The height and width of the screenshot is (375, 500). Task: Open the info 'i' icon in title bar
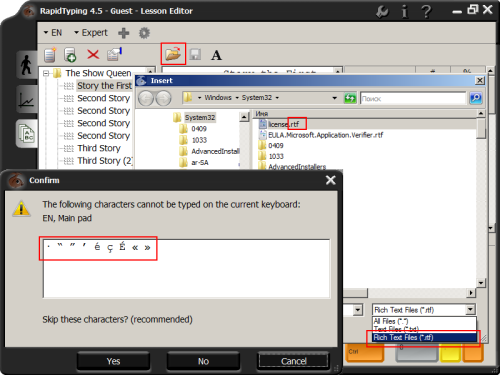click(404, 12)
